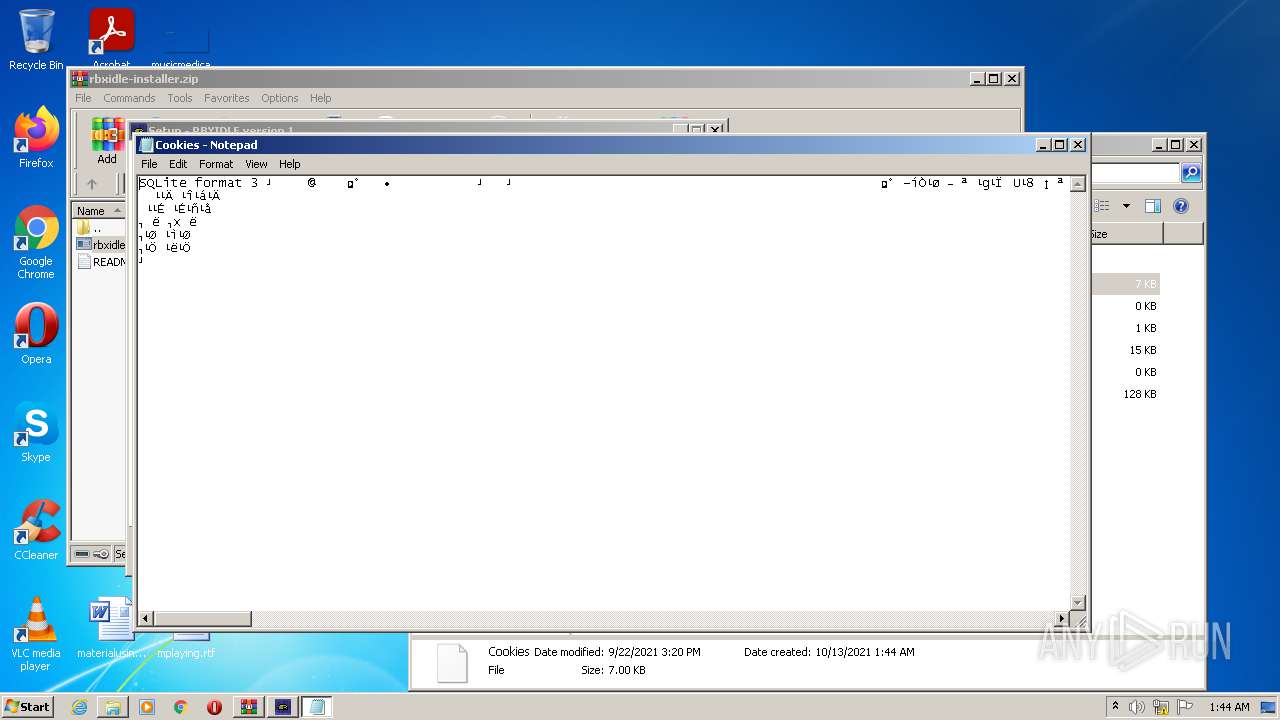Click the Opera taskbar icon
The image size is (1280, 720).
click(x=214, y=707)
